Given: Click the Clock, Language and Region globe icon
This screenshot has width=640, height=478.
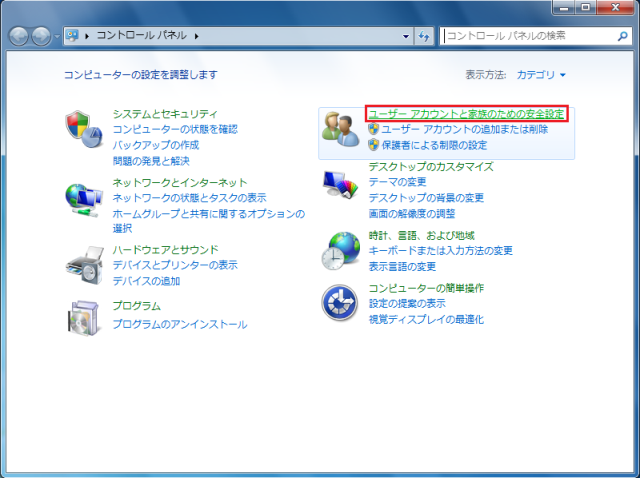Looking at the screenshot, I should (x=340, y=251).
